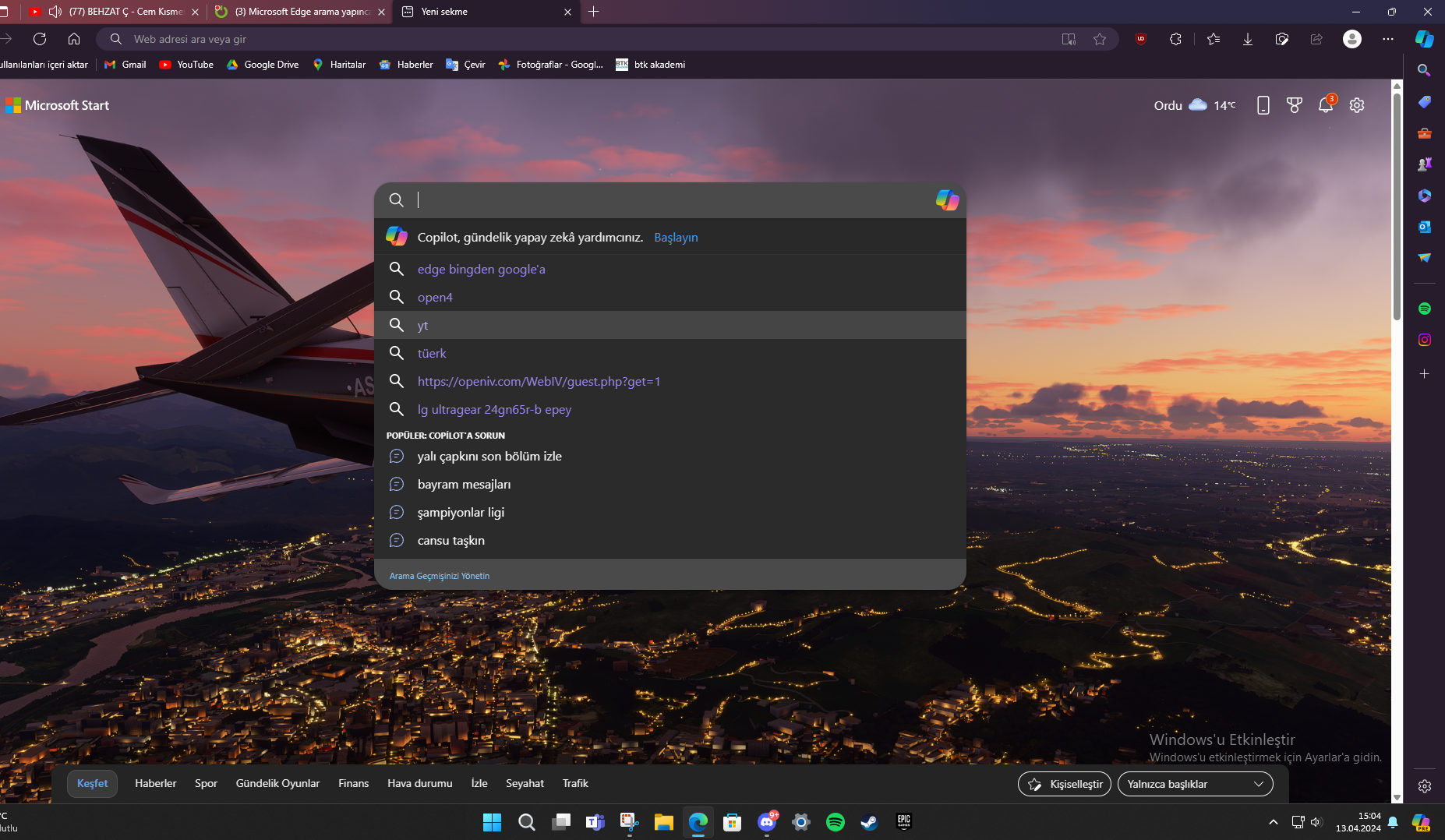1445x840 pixels.
Task: Open sidebar Search tool
Action: click(x=1424, y=70)
